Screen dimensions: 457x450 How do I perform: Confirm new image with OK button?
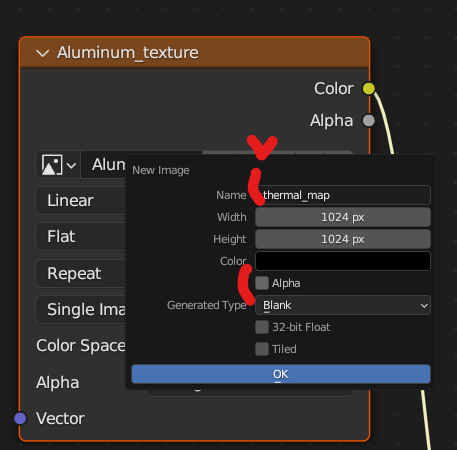click(281, 374)
